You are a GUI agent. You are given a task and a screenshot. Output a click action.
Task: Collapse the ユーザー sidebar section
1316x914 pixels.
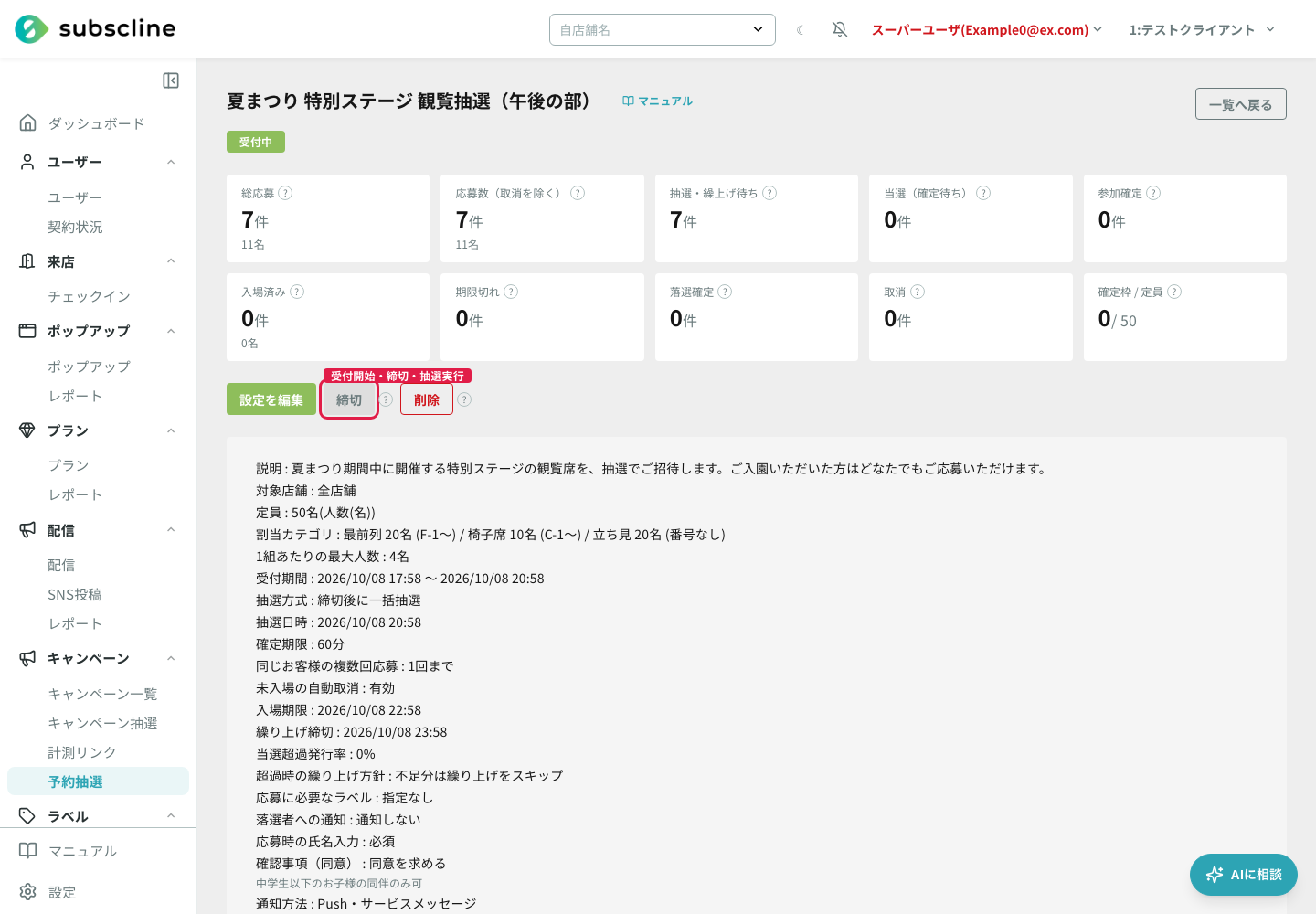(171, 163)
